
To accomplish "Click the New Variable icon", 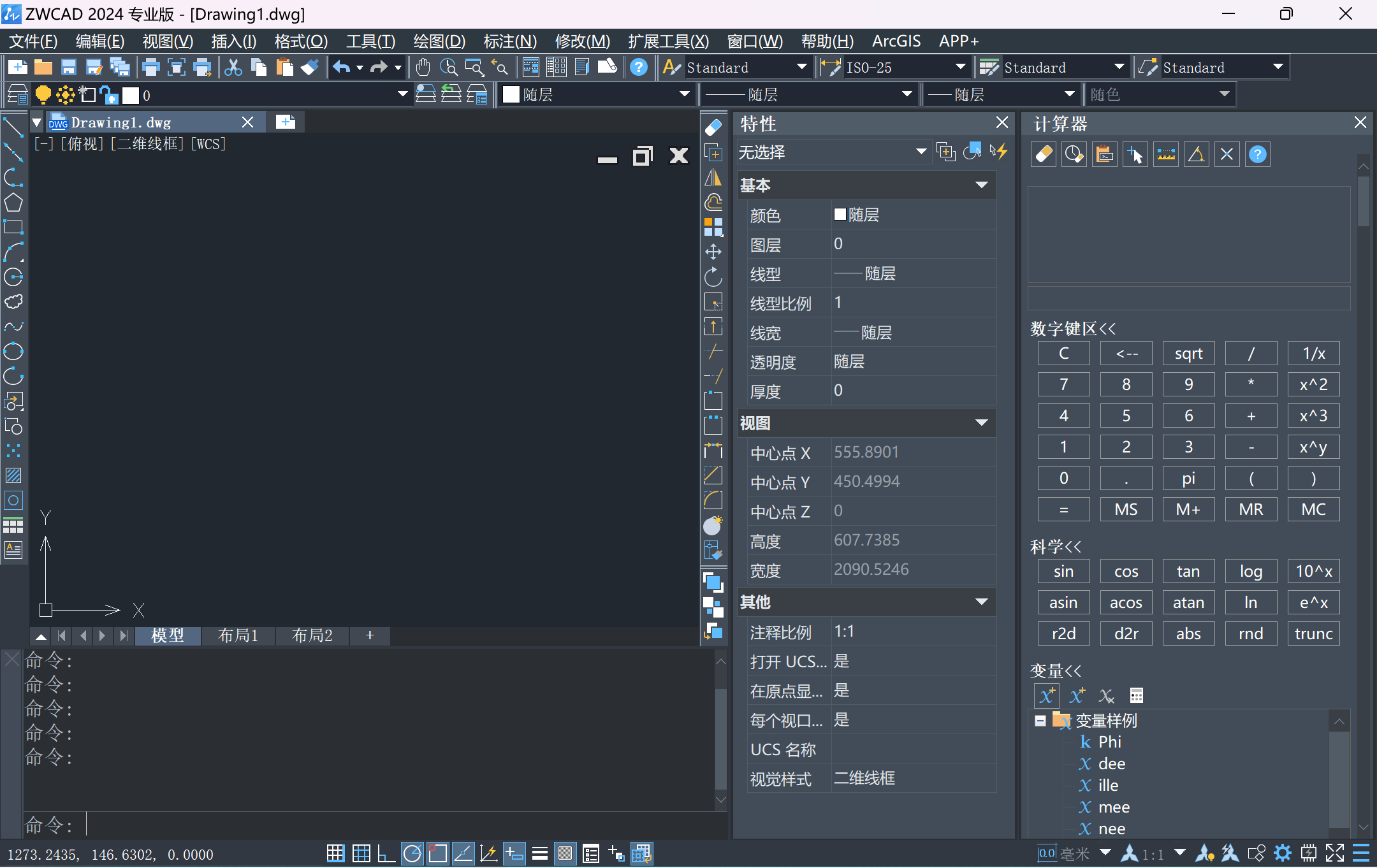I will click(x=1046, y=695).
